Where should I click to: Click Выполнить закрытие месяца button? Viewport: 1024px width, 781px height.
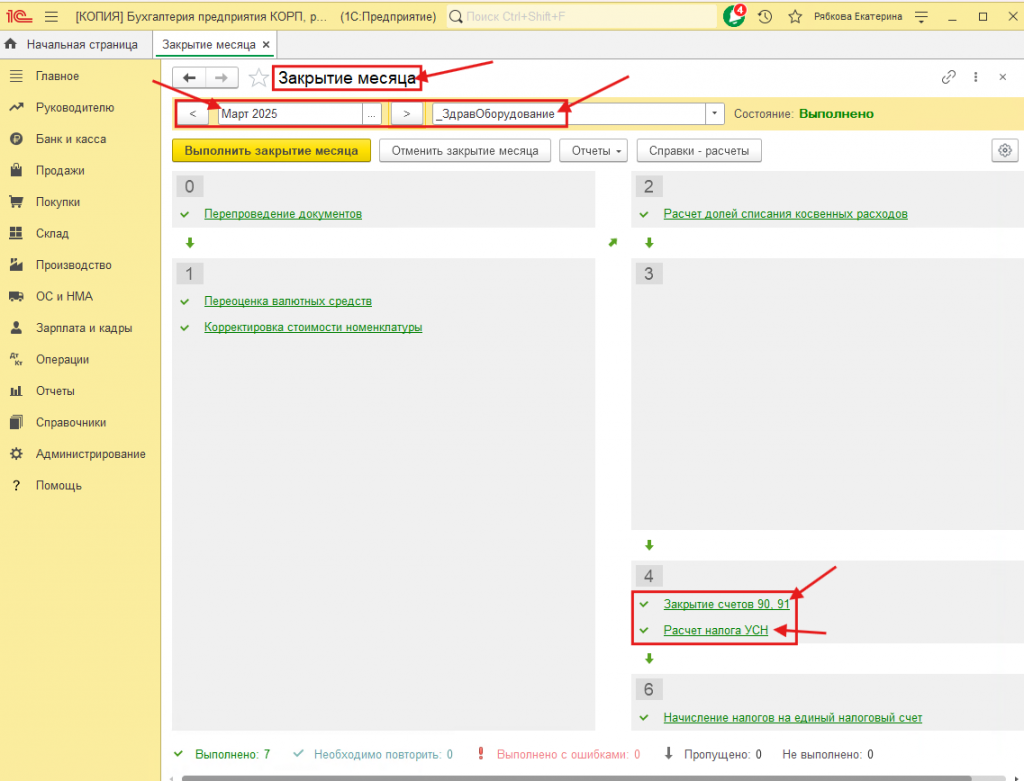(x=272, y=151)
